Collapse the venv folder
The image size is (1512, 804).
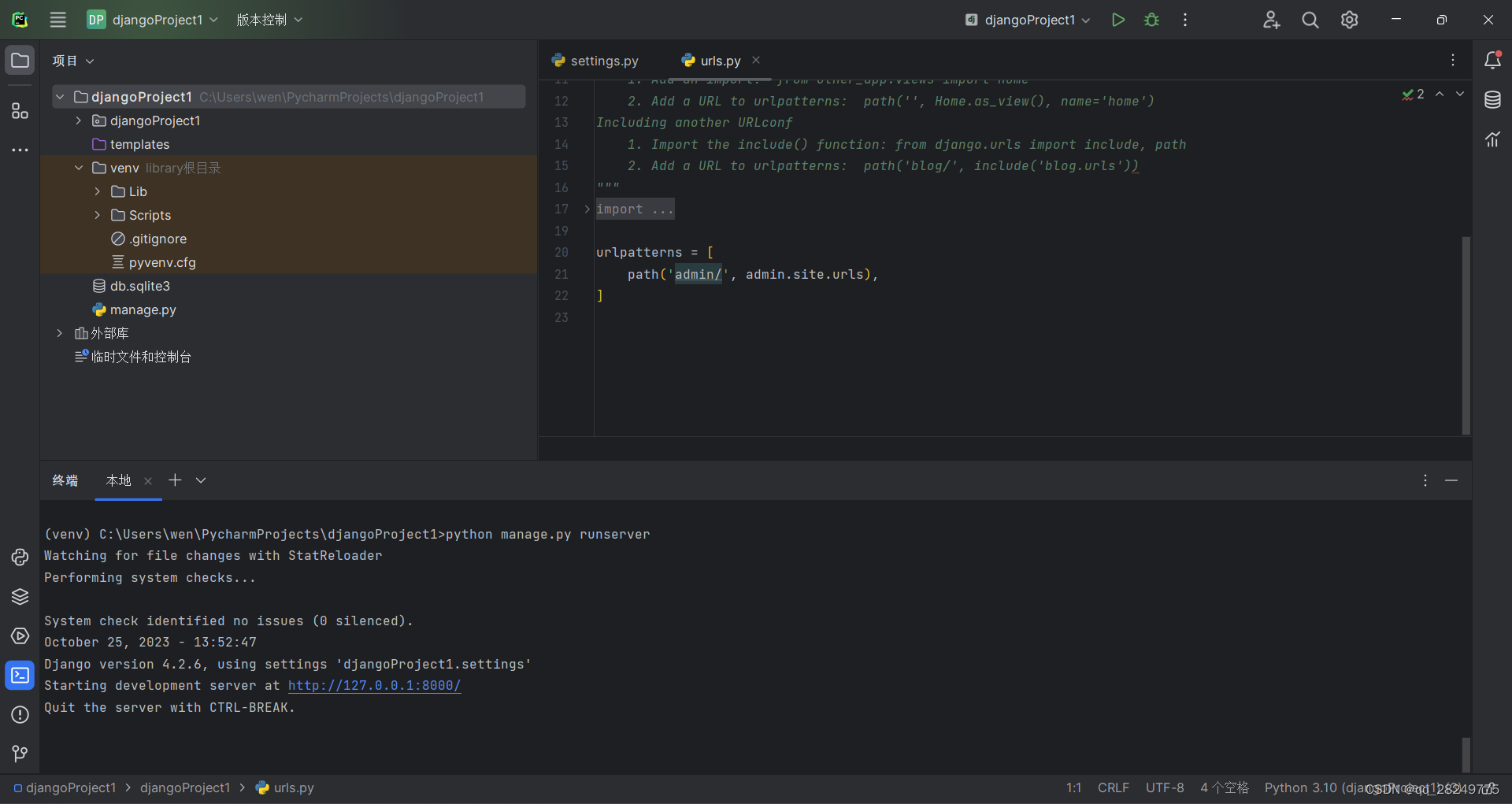pos(79,168)
